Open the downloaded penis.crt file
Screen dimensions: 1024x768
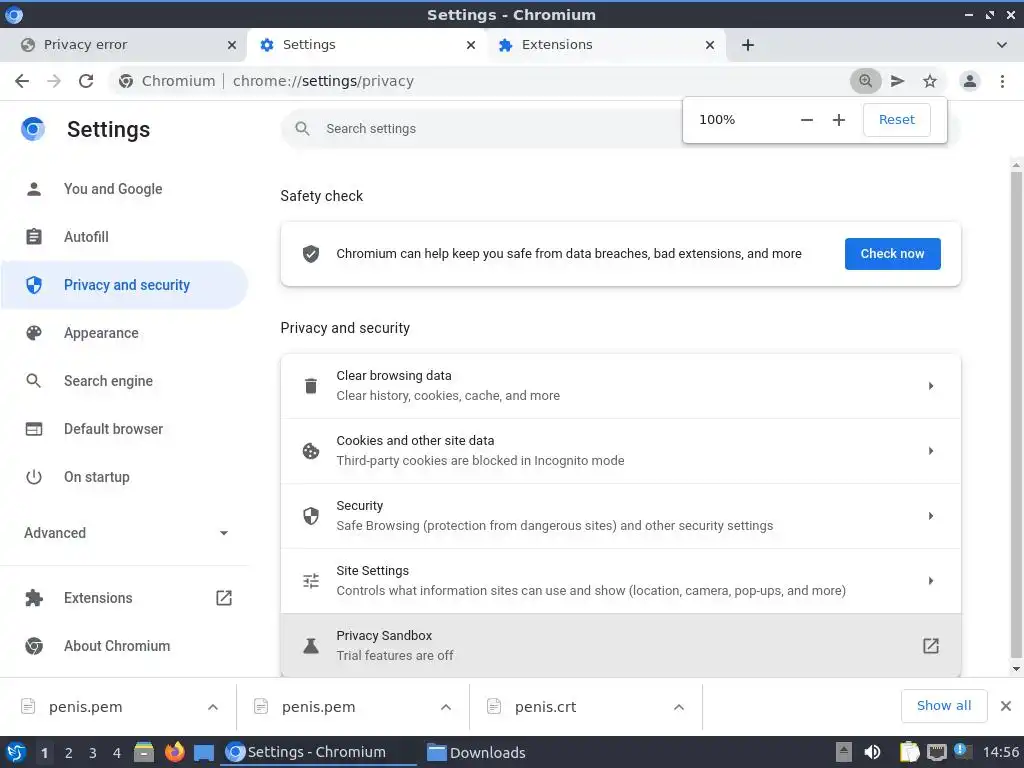(x=545, y=707)
